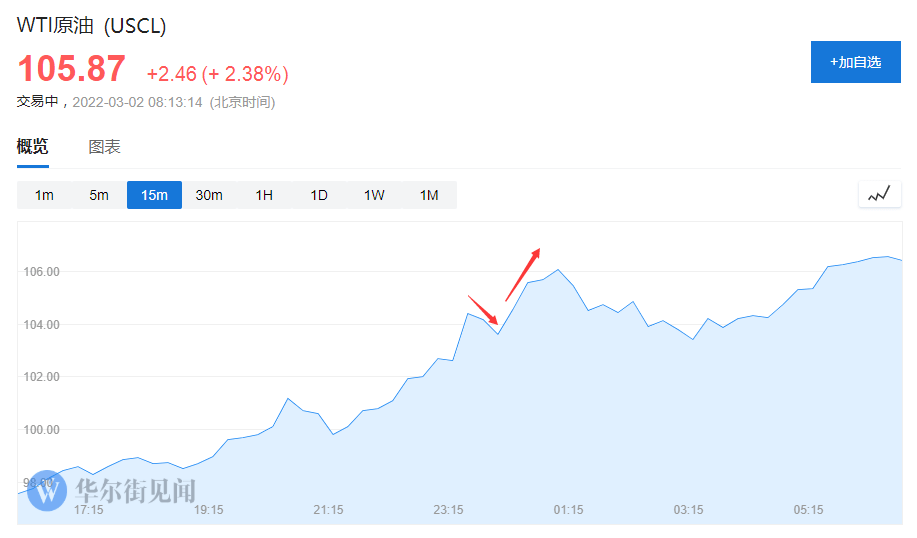This screenshot has width=917, height=538.
Task: Click the 106.00 price axis label
Action: point(41,272)
